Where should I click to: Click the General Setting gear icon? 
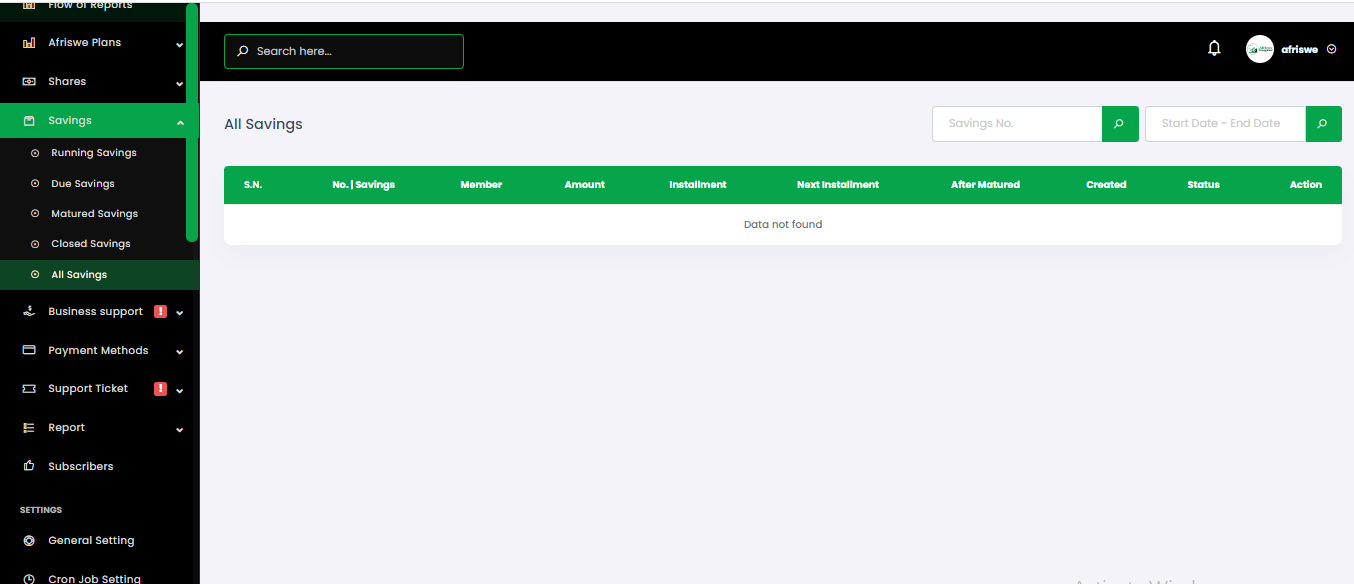29,540
